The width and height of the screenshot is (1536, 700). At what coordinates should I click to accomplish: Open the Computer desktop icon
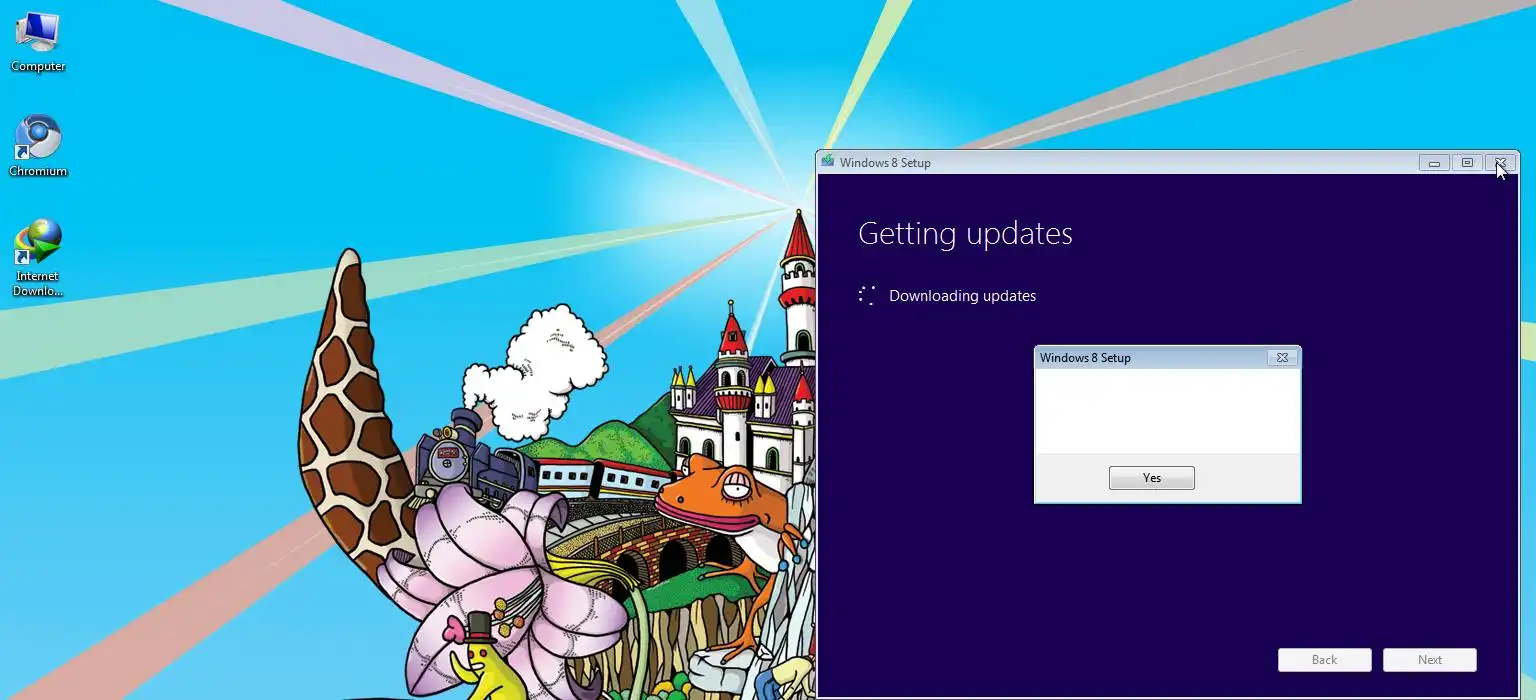point(38,42)
